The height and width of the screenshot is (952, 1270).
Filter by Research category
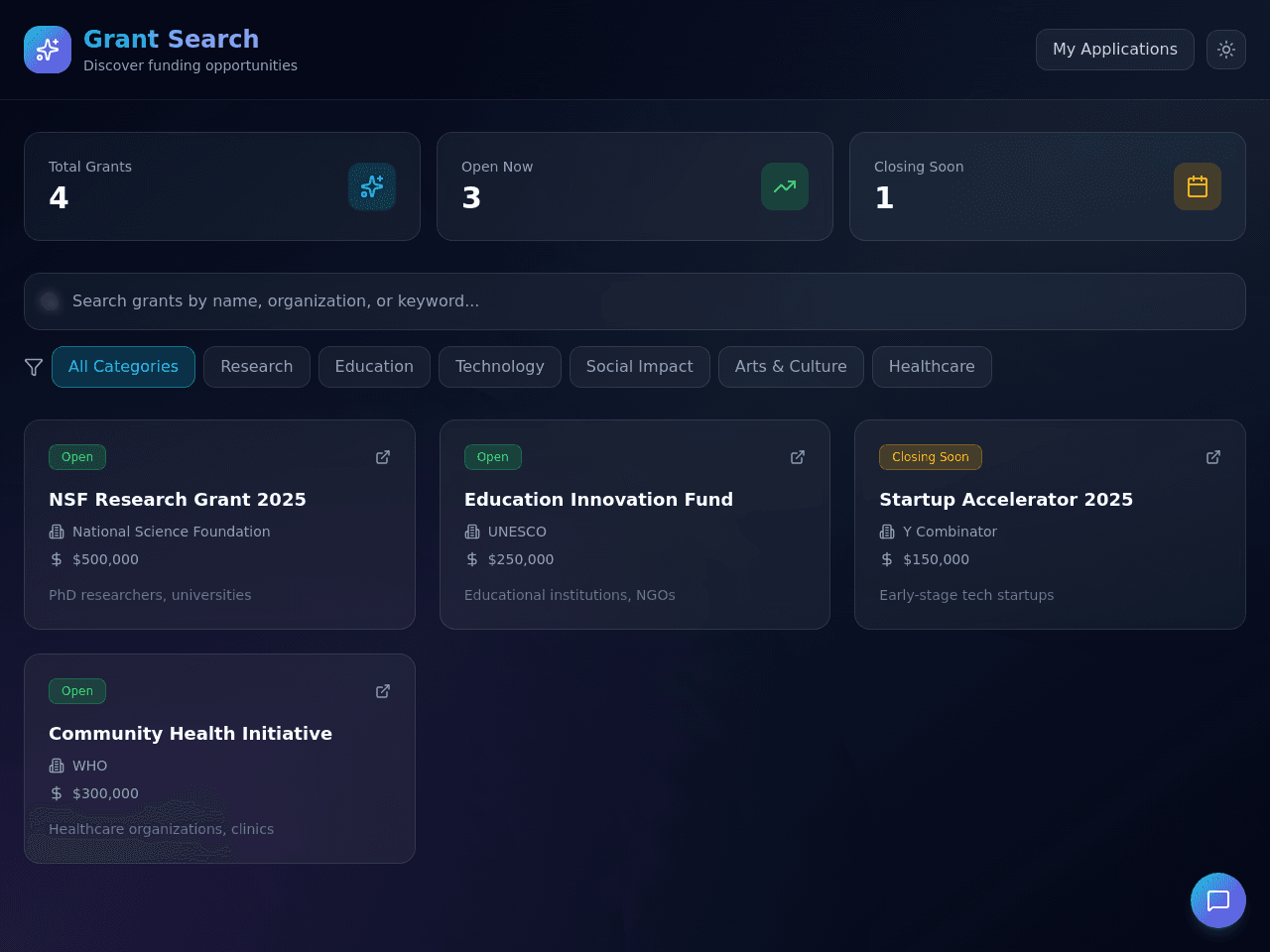257,367
